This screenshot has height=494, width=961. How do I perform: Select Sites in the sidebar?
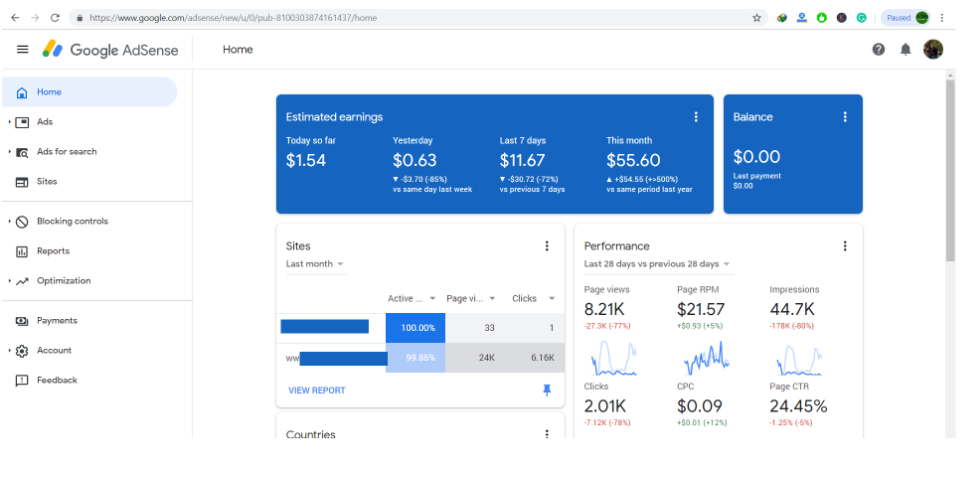(47, 181)
